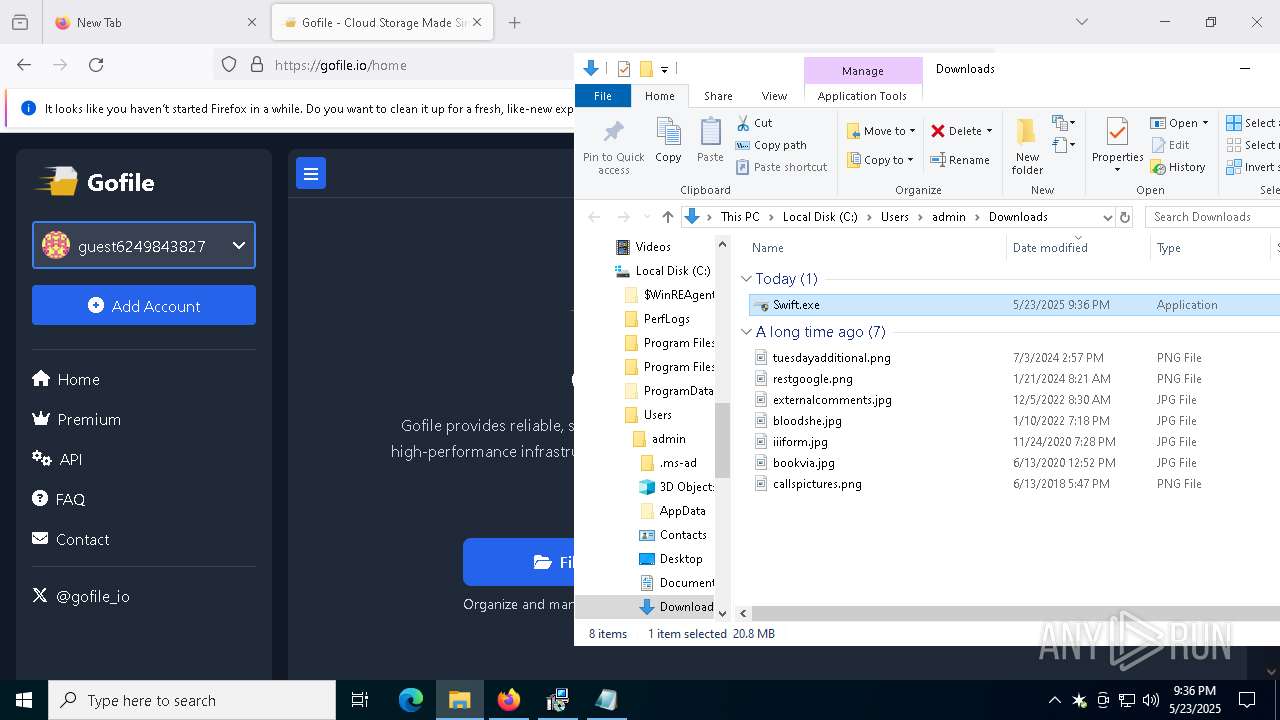Collapse the Today group
The image size is (1280, 720).
[x=746, y=279]
